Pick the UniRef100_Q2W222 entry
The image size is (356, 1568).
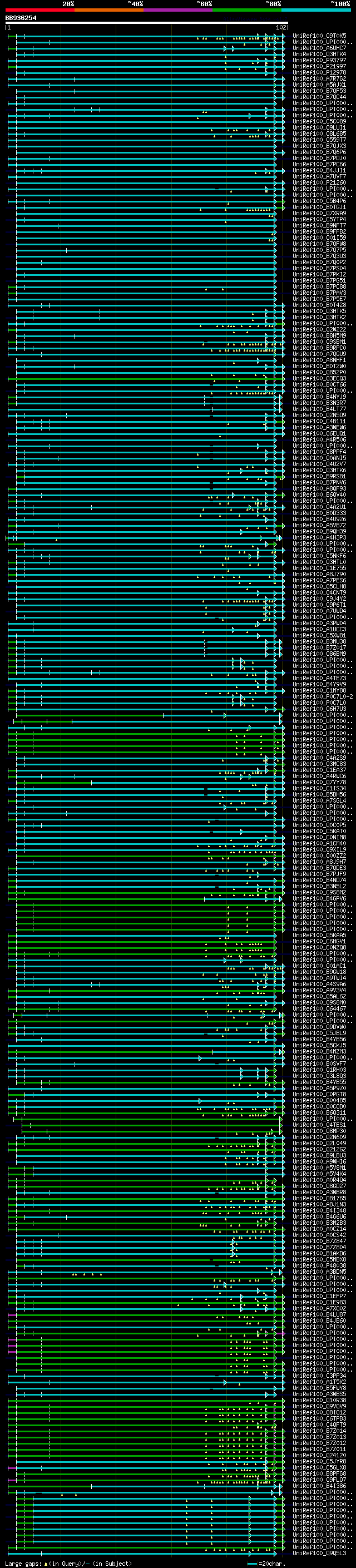[x=319, y=330]
